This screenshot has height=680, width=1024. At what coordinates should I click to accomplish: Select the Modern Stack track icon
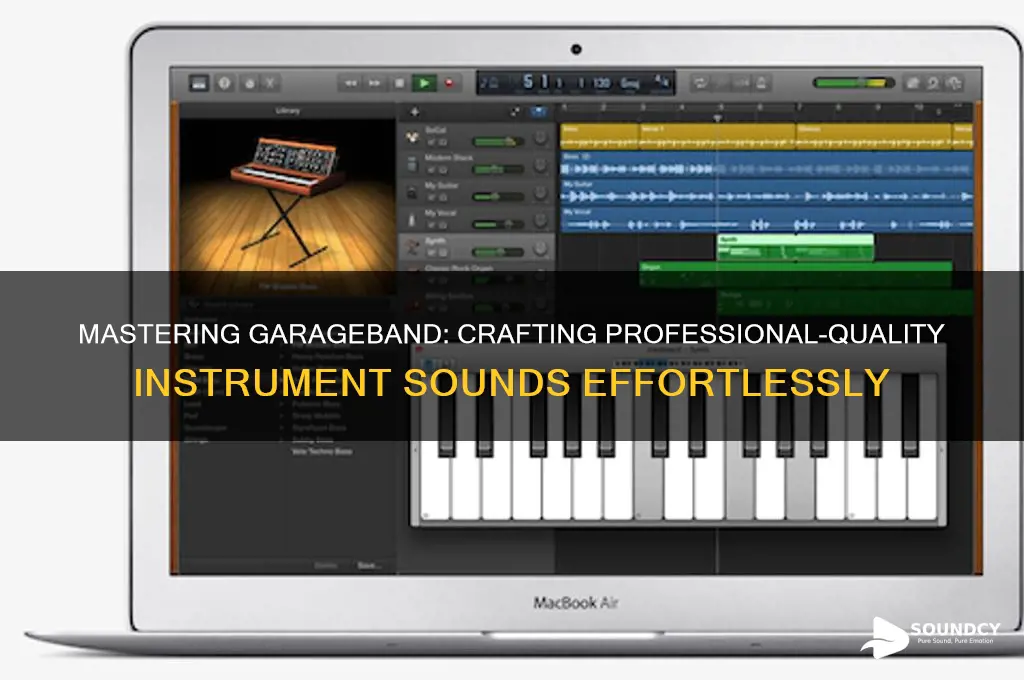[x=412, y=164]
